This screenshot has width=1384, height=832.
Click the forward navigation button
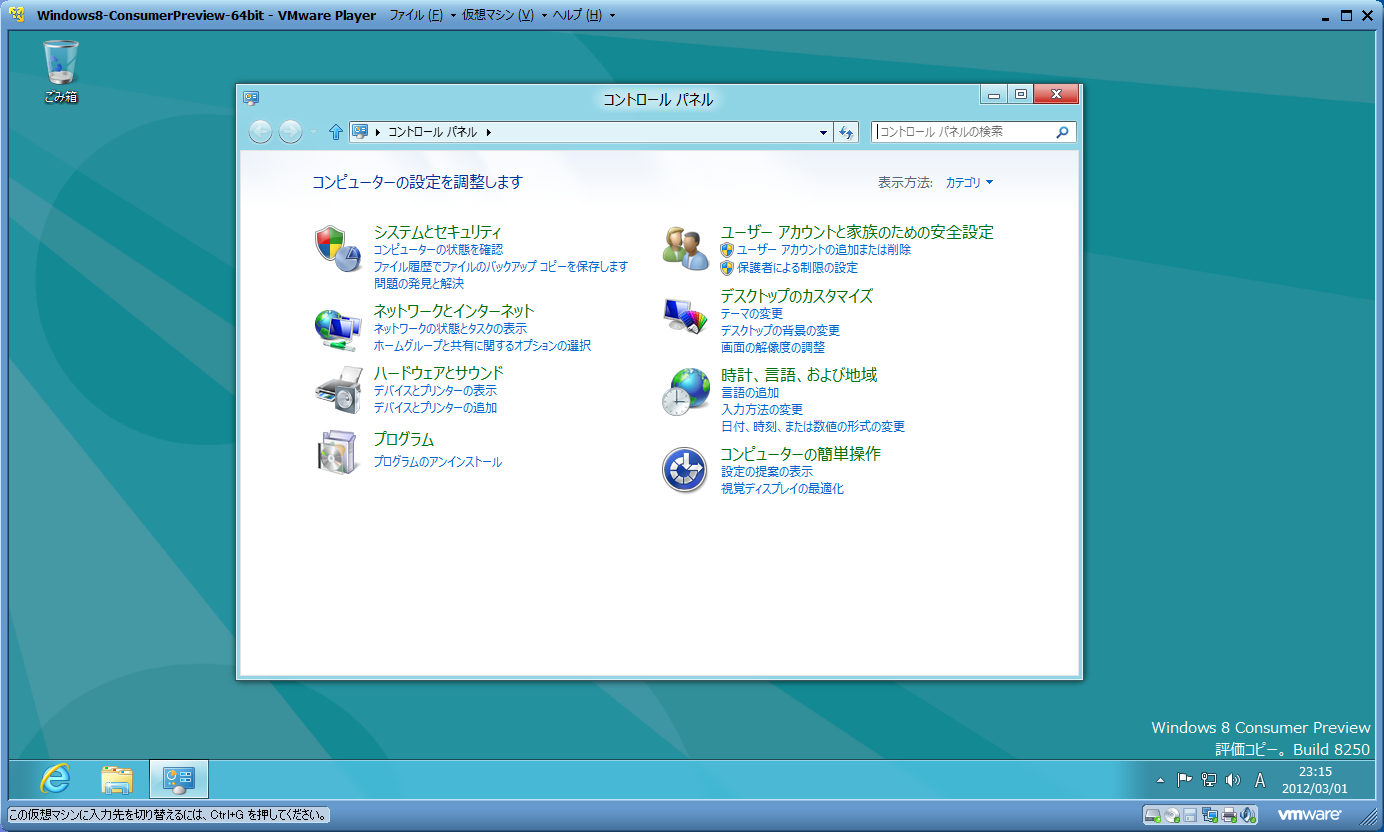[290, 131]
